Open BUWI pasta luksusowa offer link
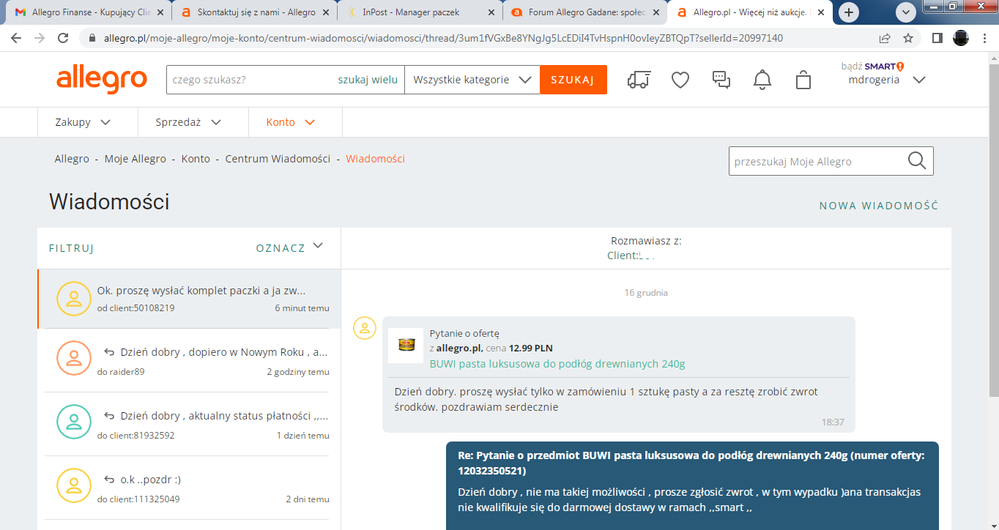This screenshot has height=530, width=999. [x=557, y=364]
